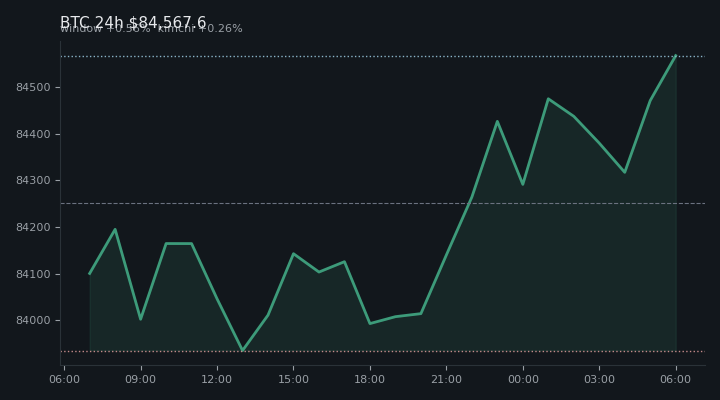Click the 84400 y-axis label
The image size is (720, 400).
click(x=33, y=134)
